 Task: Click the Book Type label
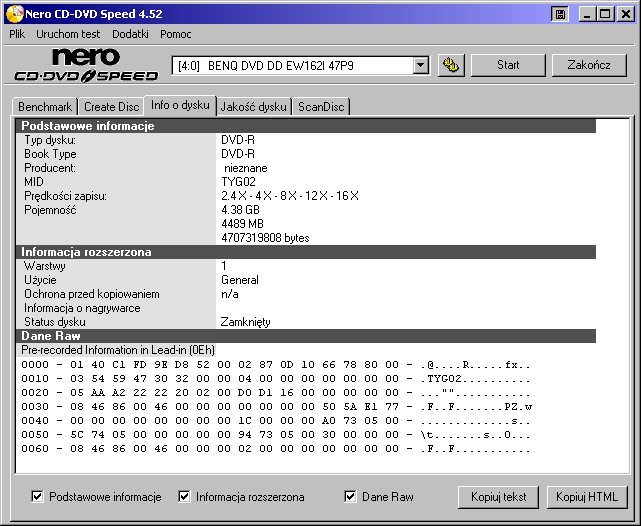(50, 154)
